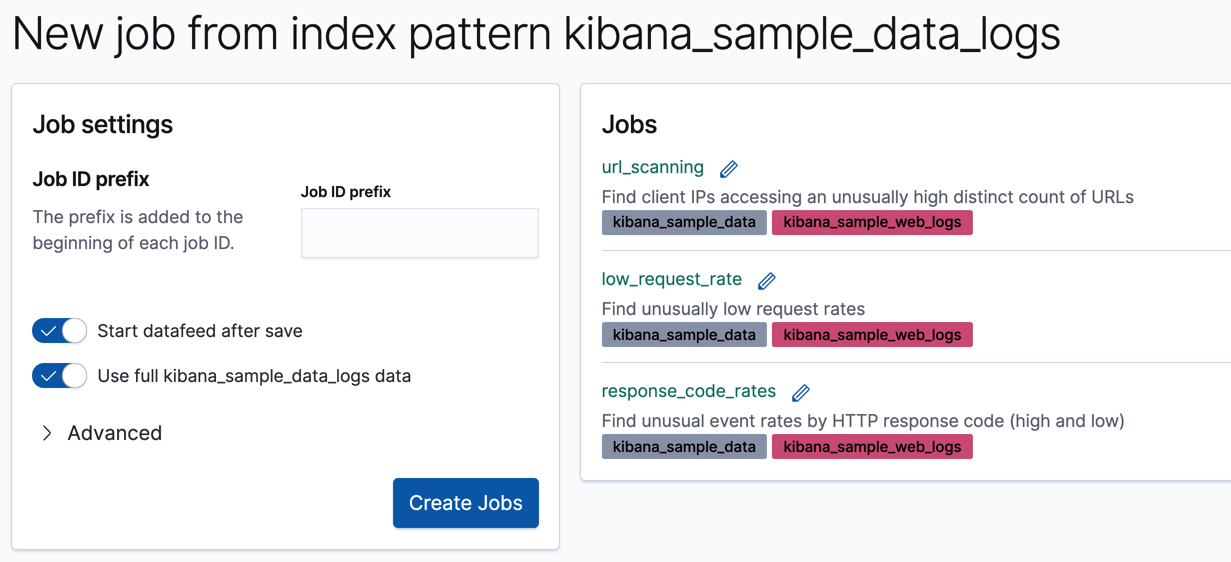Click kibana_sample_web_logs badge under url_scanning
Screen dimensions: 1231x562
[872, 222]
